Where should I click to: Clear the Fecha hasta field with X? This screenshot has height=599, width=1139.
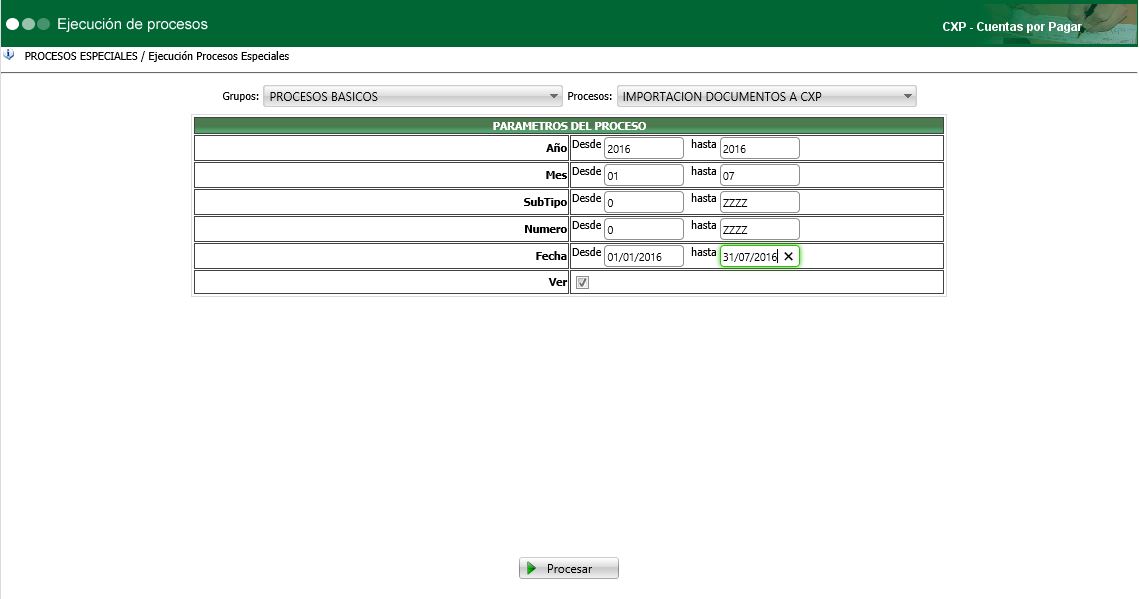point(788,256)
